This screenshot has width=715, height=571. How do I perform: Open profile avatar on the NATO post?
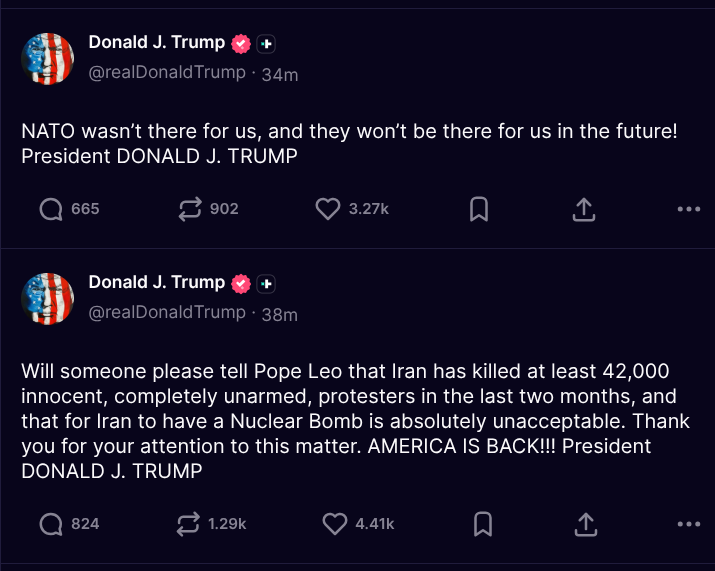point(48,58)
